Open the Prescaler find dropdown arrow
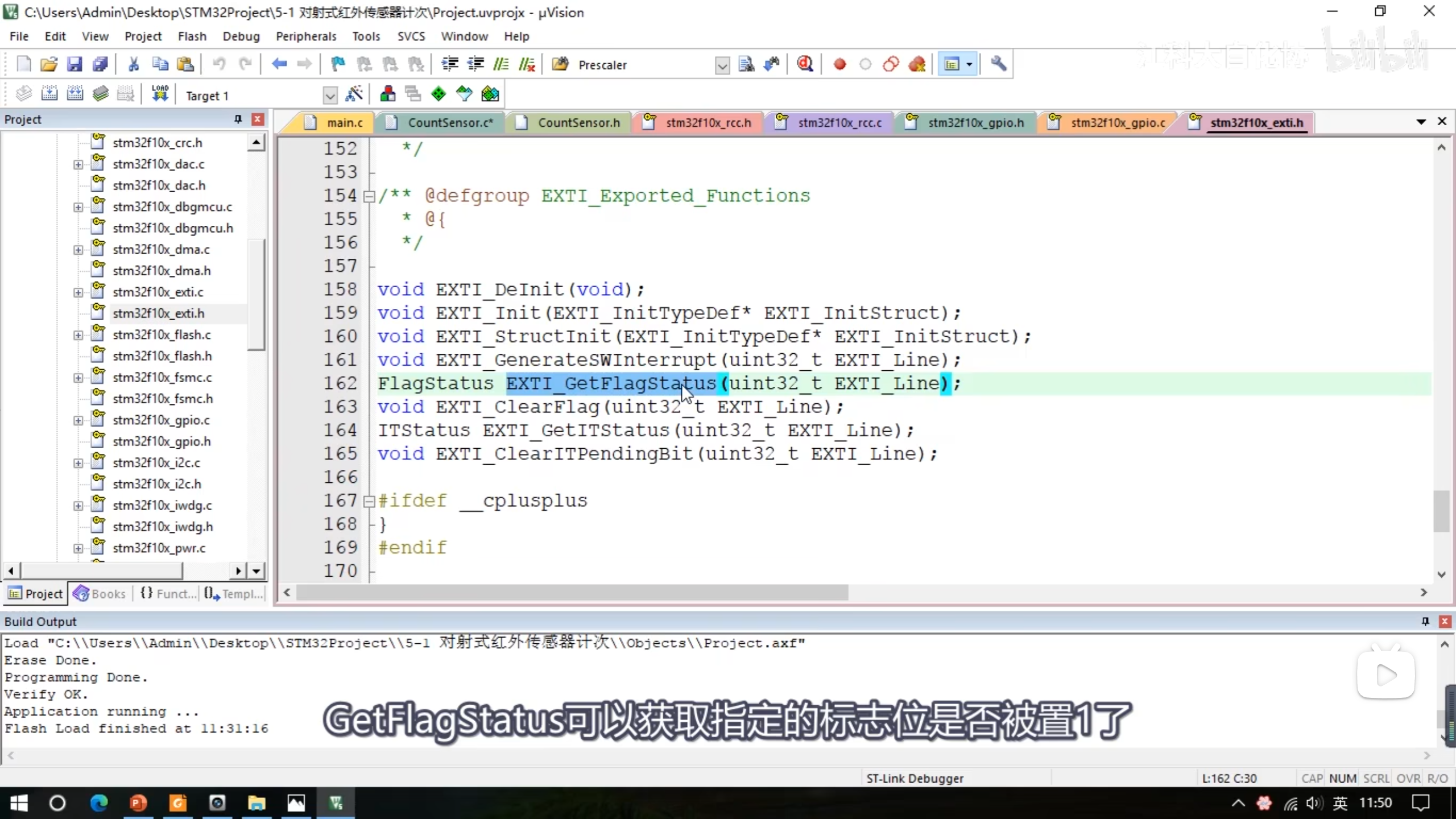The height and width of the screenshot is (819, 1456). click(x=722, y=65)
